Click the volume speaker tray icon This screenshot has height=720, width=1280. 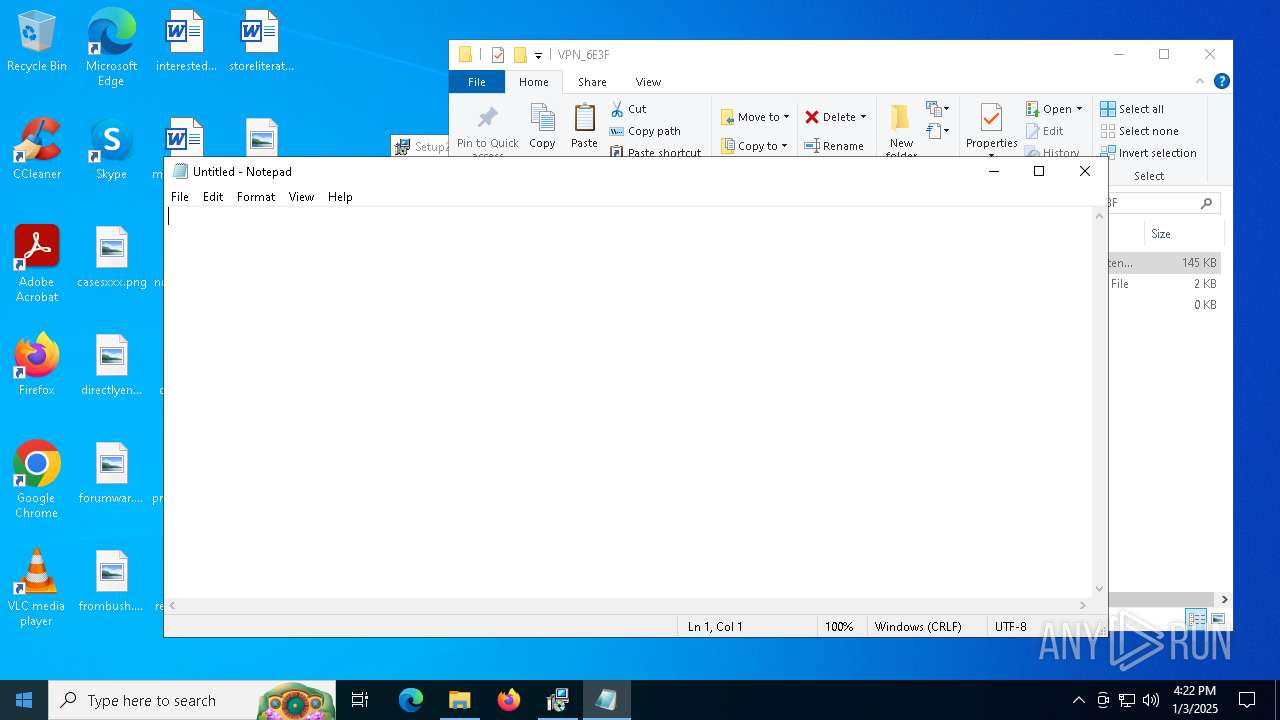coord(1151,700)
